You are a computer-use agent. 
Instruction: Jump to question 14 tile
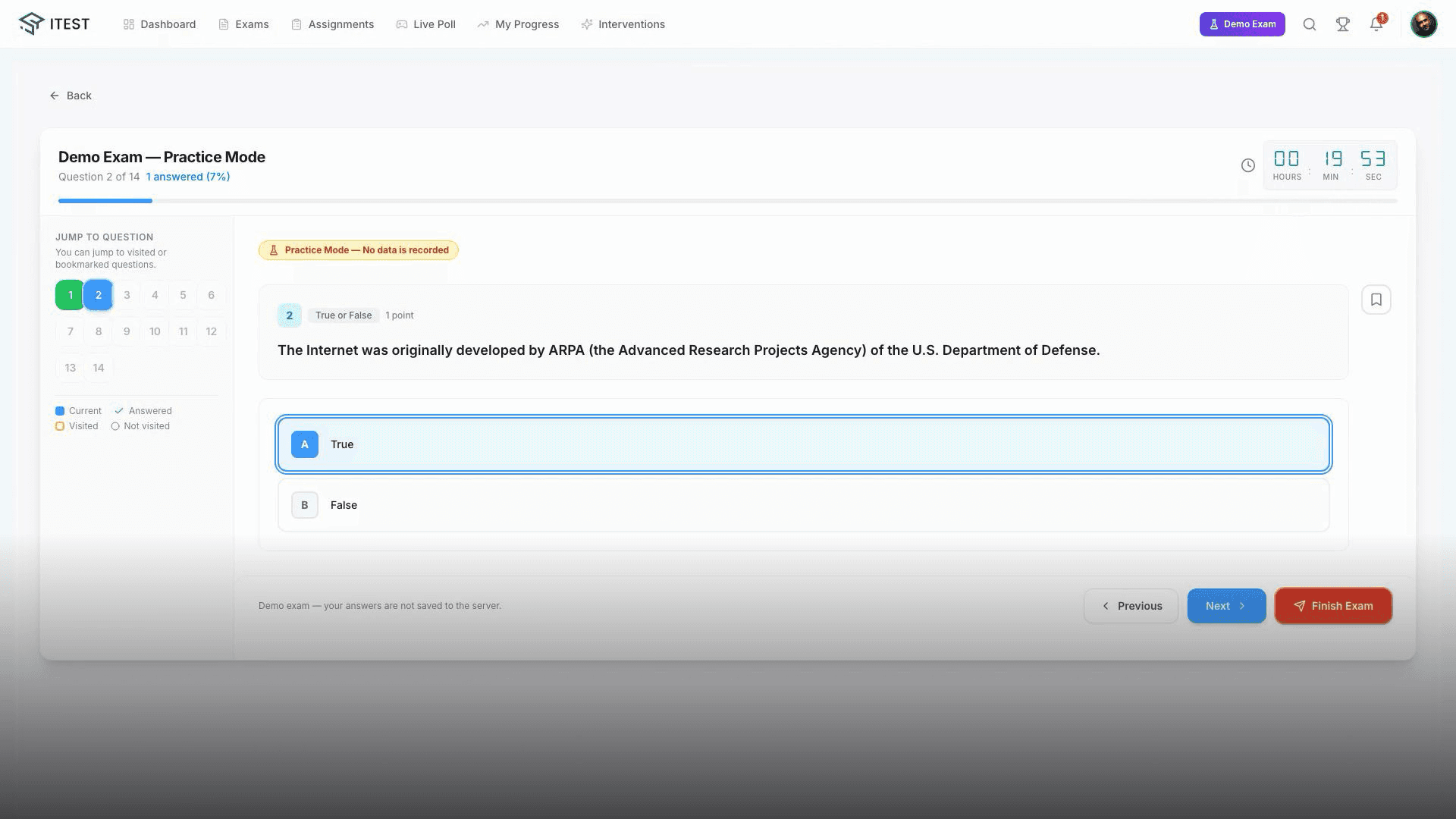(99, 368)
